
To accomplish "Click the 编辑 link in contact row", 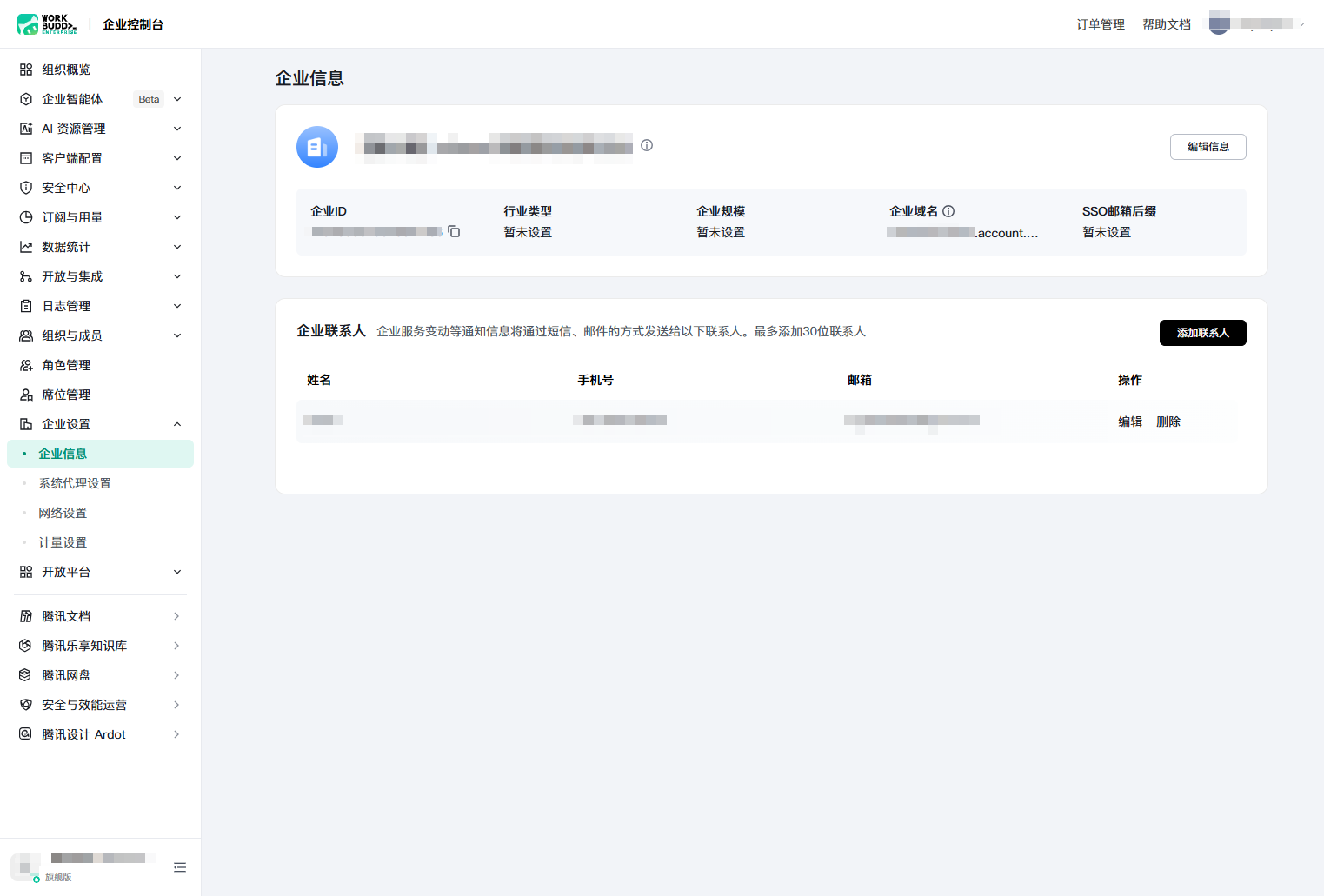I will 1130,421.
